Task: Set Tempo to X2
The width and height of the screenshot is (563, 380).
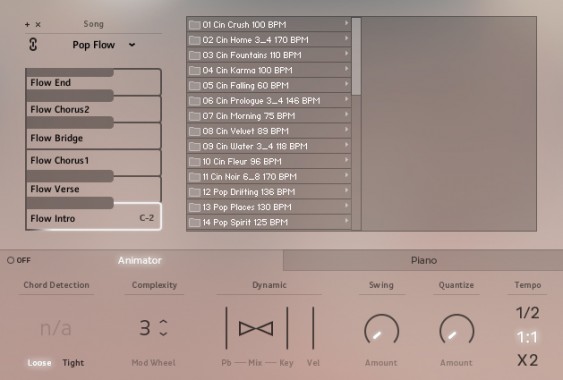Action: point(527,360)
